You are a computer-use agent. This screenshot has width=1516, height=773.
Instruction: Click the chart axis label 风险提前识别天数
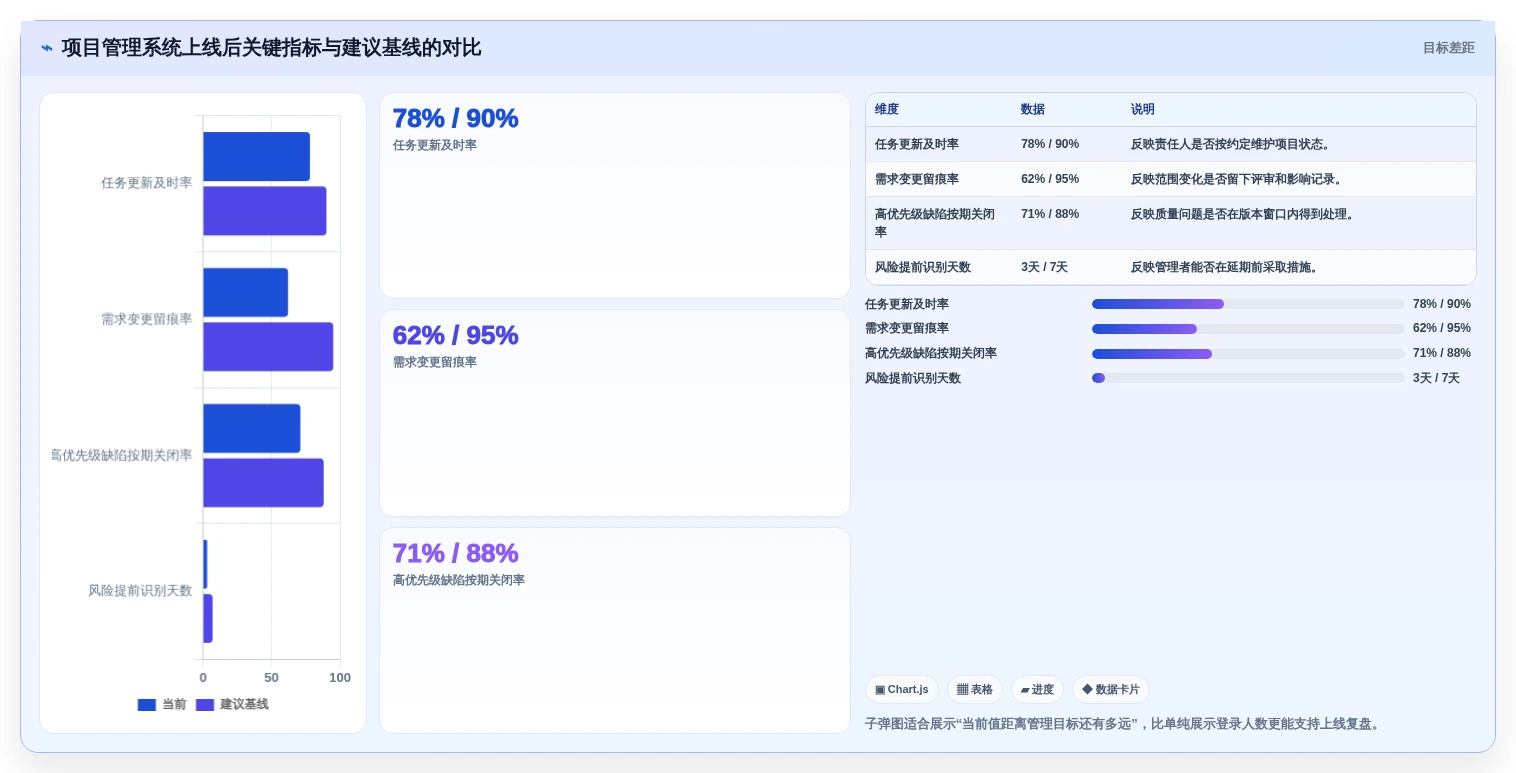[x=140, y=591]
